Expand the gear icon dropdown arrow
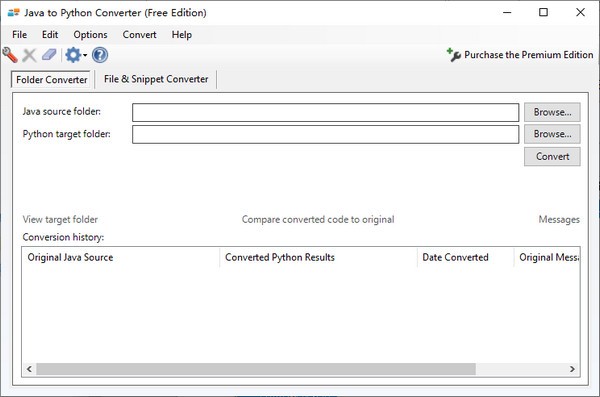The width and height of the screenshot is (600, 397). [x=85, y=56]
